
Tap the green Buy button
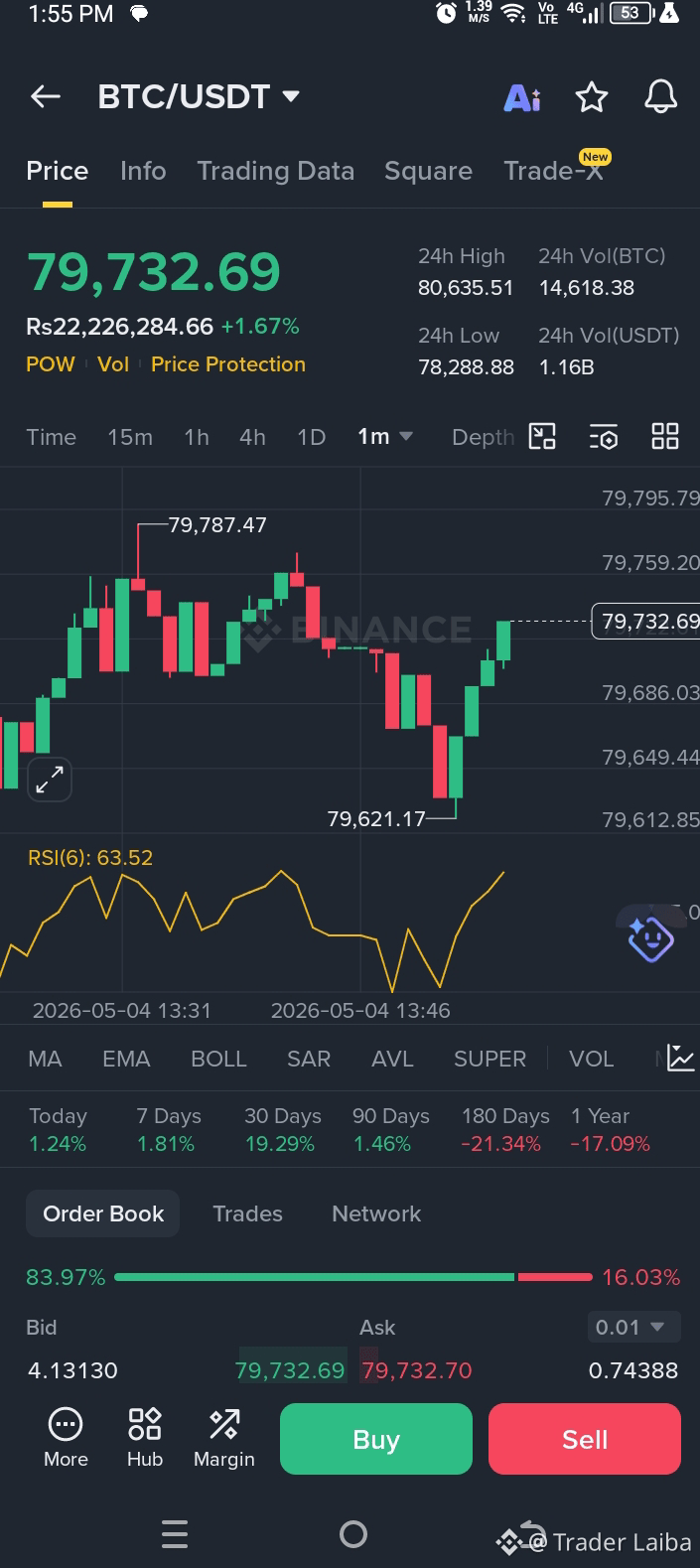coord(376,1439)
